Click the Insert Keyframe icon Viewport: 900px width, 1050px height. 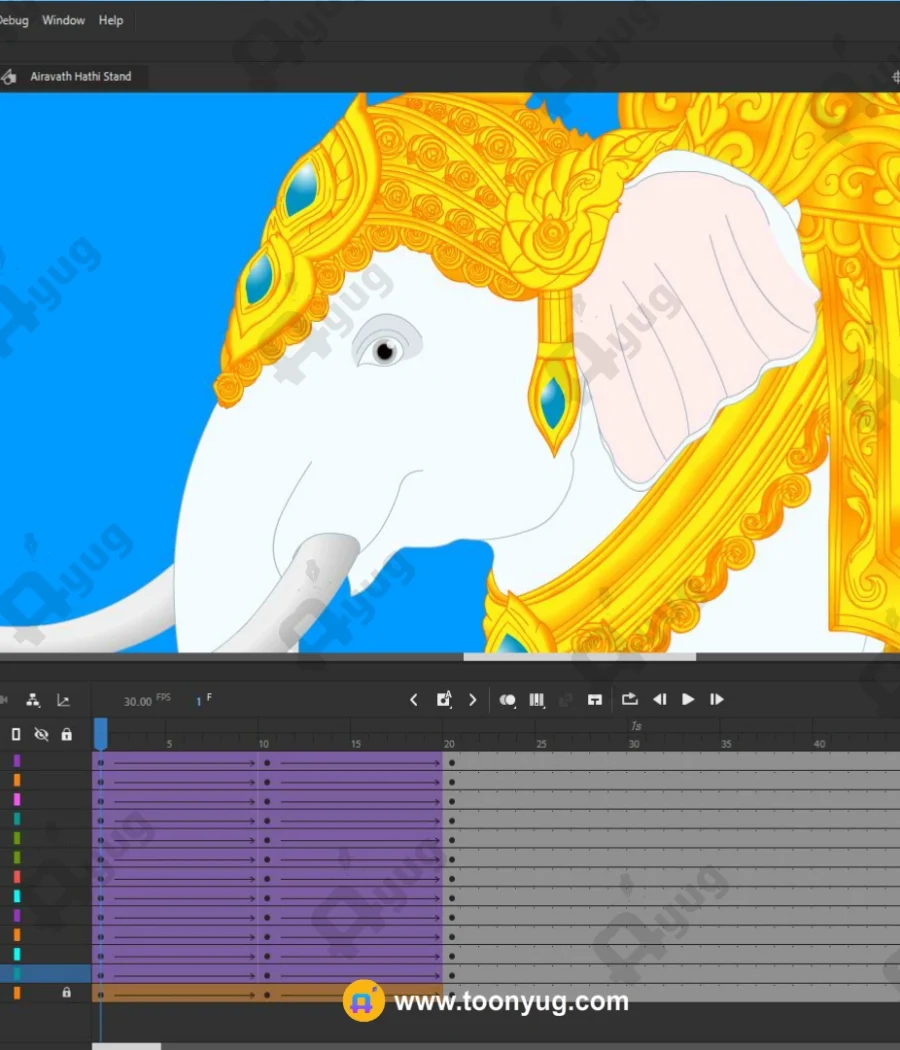point(444,700)
